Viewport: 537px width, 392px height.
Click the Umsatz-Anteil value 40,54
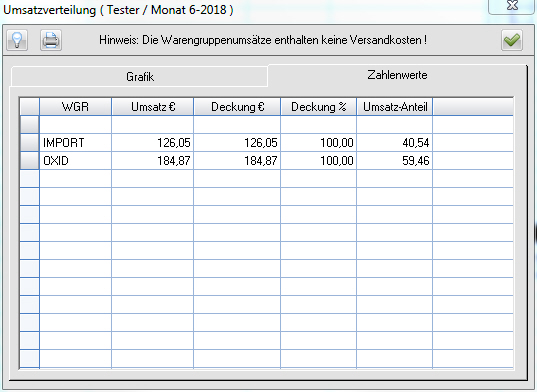point(395,142)
